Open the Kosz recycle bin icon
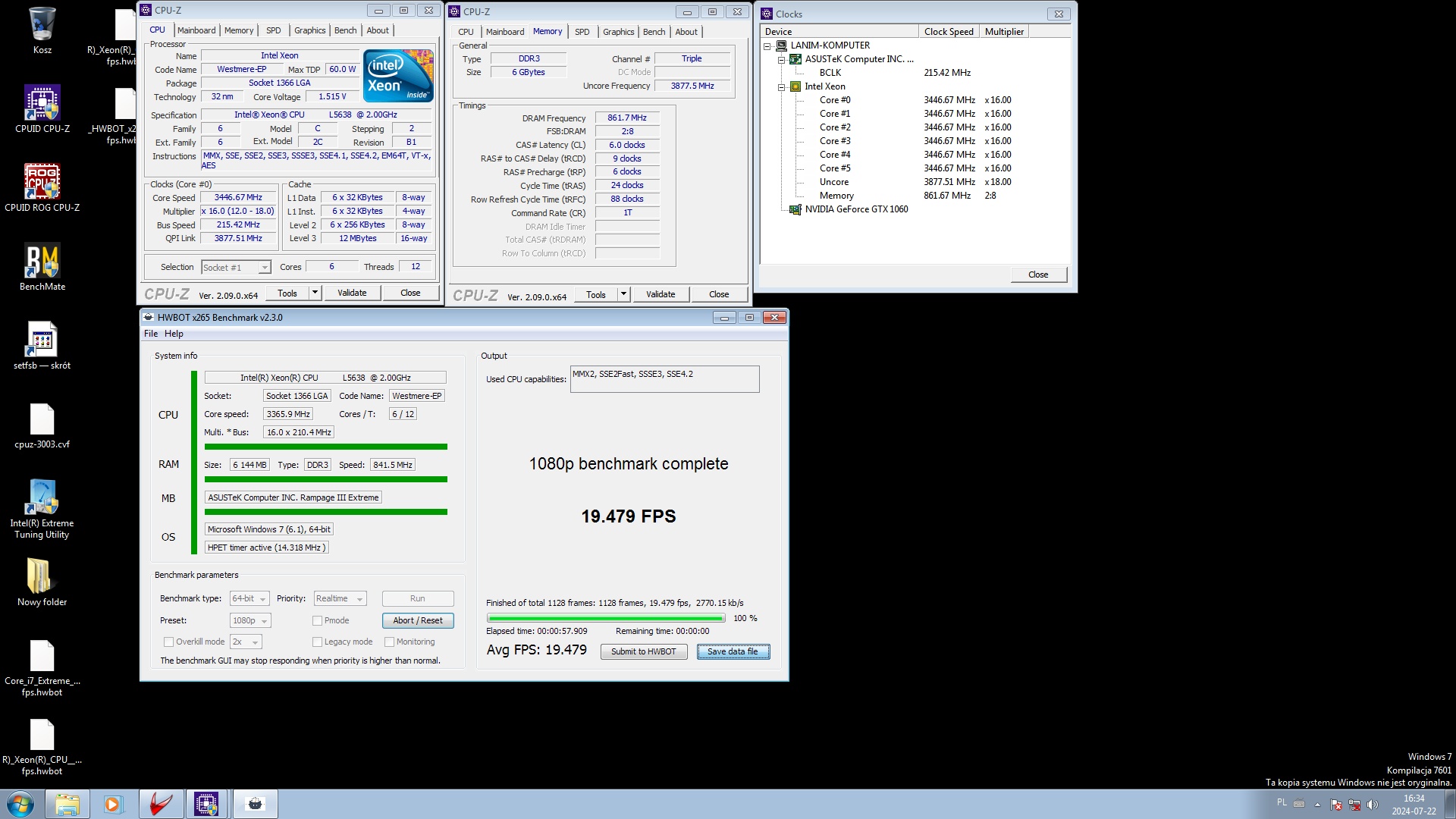The height and width of the screenshot is (819, 1456). pos(42,30)
